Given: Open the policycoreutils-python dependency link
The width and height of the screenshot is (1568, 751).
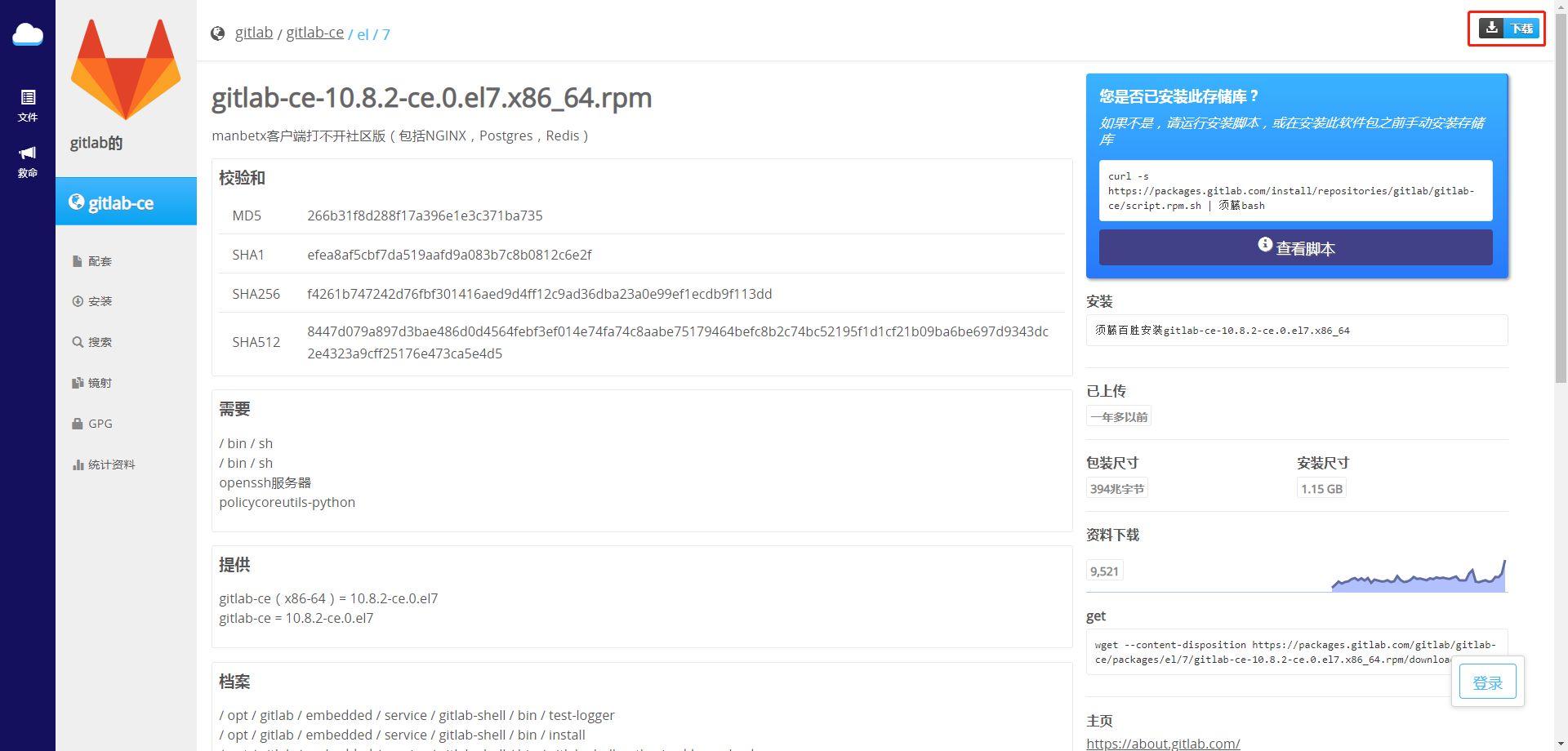Looking at the screenshot, I should pos(287,502).
